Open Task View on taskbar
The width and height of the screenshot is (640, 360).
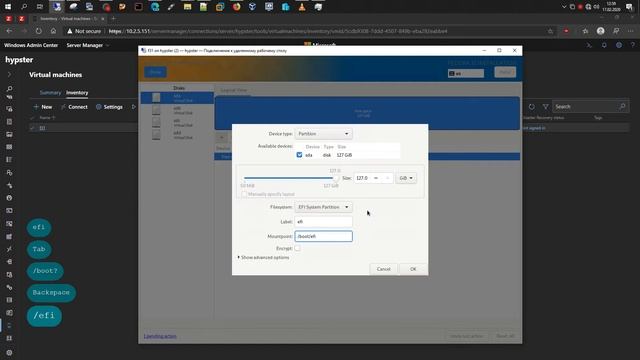click(40, 7)
